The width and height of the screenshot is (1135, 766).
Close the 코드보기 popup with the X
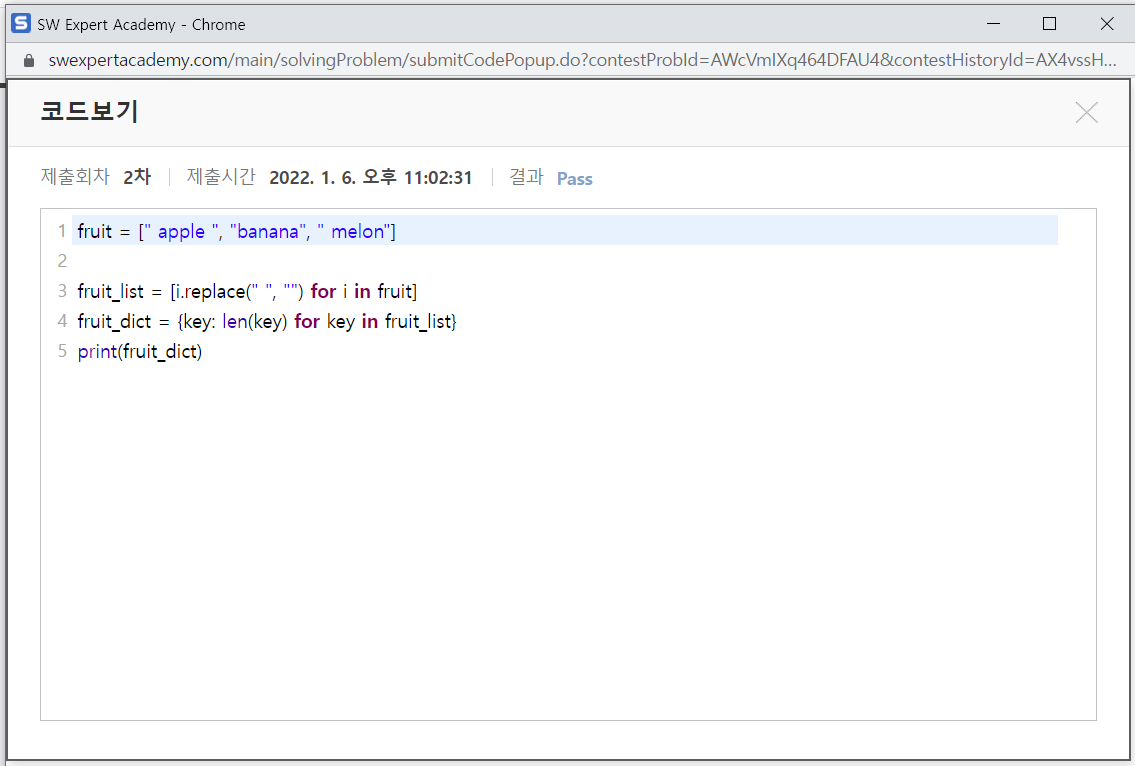pos(1087,112)
